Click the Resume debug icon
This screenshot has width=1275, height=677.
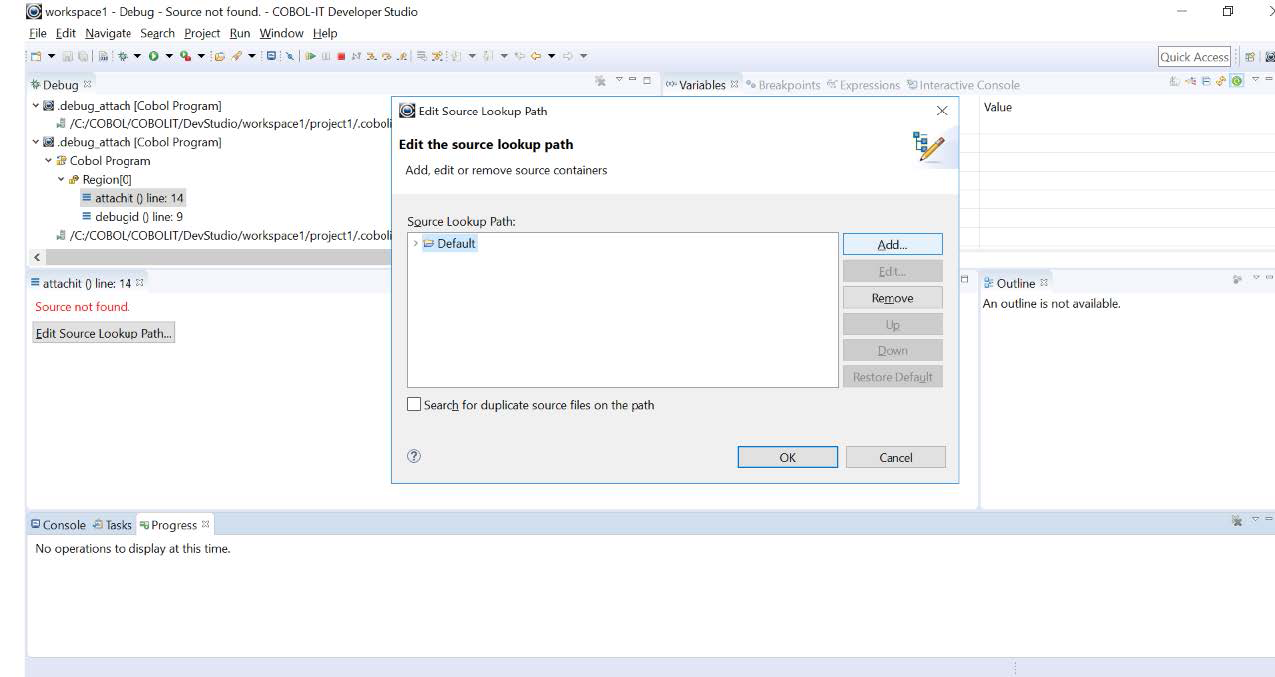pos(310,56)
